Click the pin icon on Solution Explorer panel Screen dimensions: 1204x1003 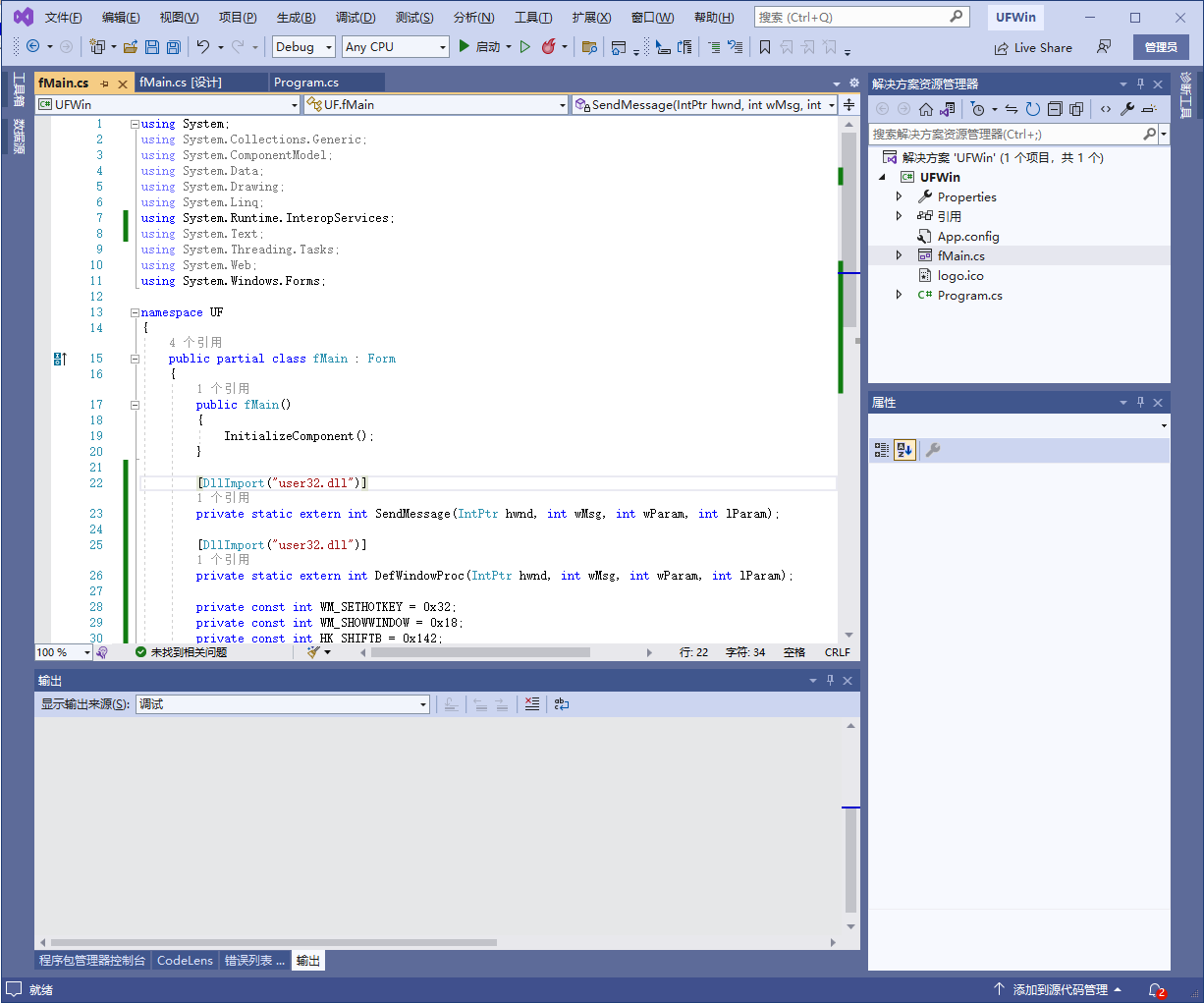pos(1140,84)
